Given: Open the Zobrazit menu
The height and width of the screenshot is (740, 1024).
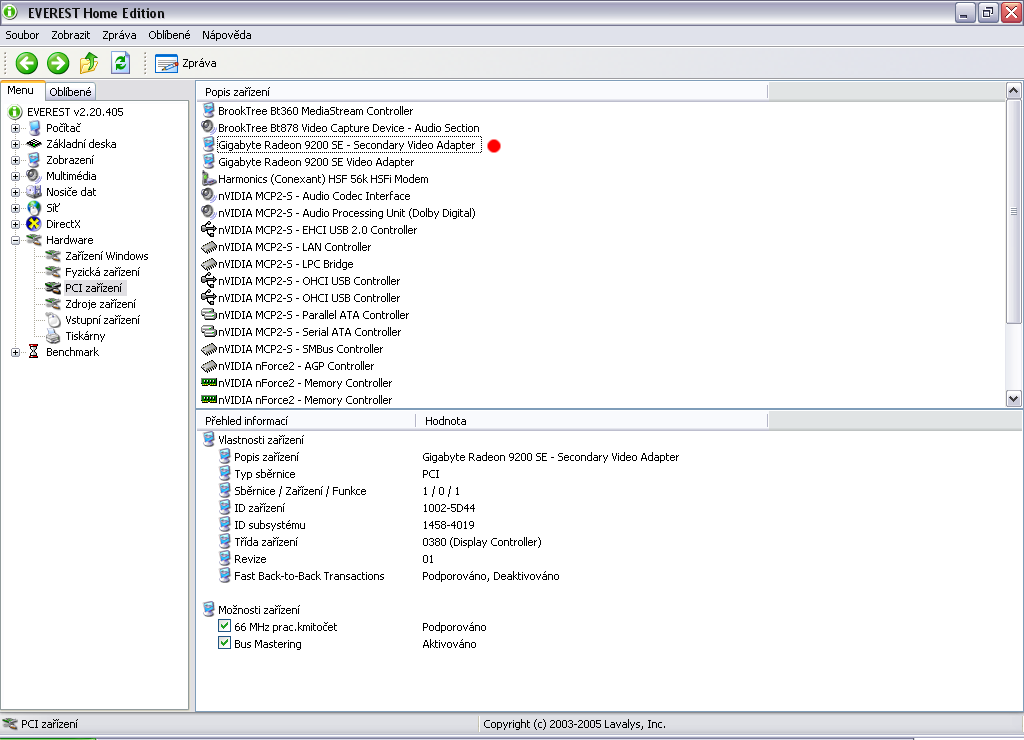Looking at the screenshot, I should coord(71,35).
